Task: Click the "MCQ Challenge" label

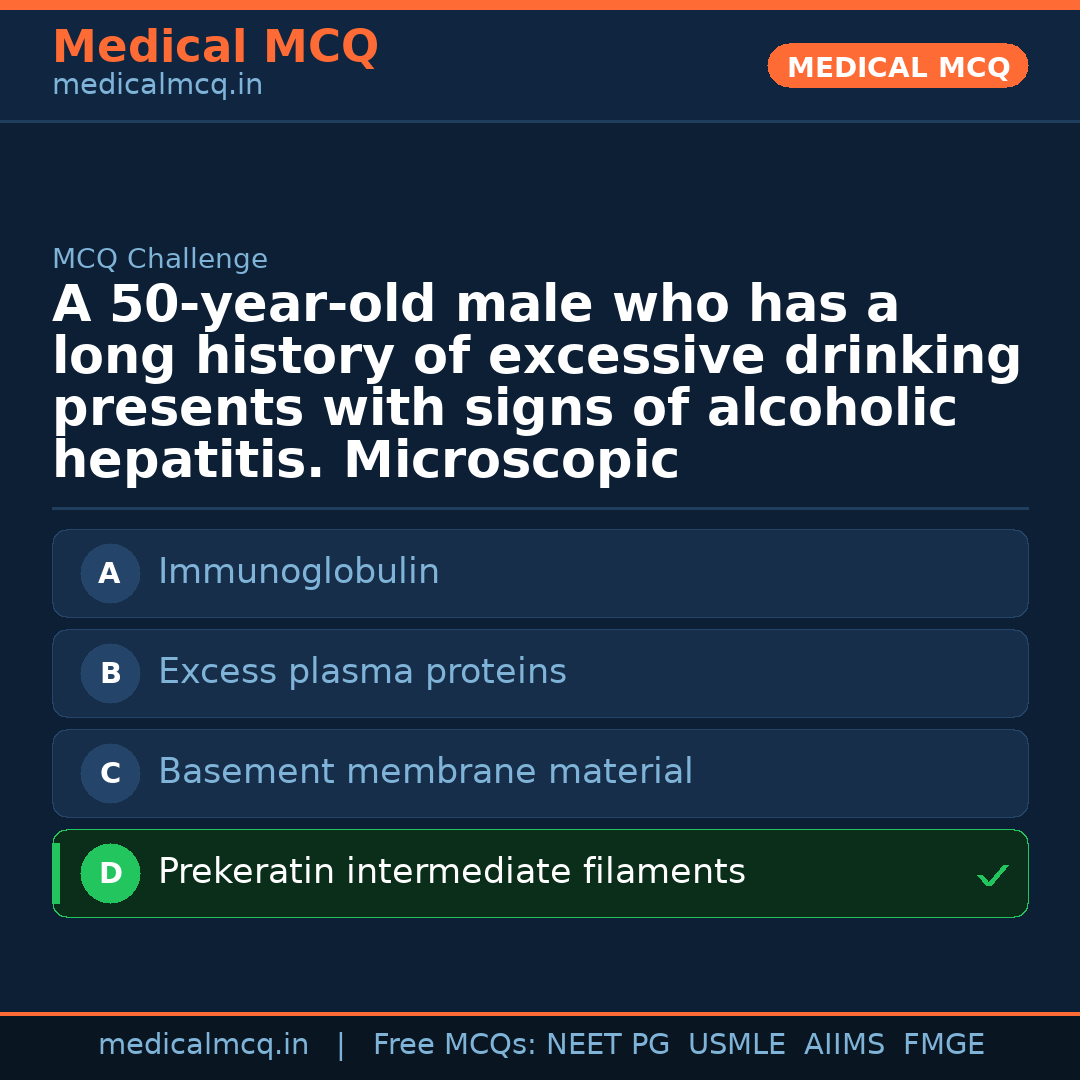Action: [160, 259]
